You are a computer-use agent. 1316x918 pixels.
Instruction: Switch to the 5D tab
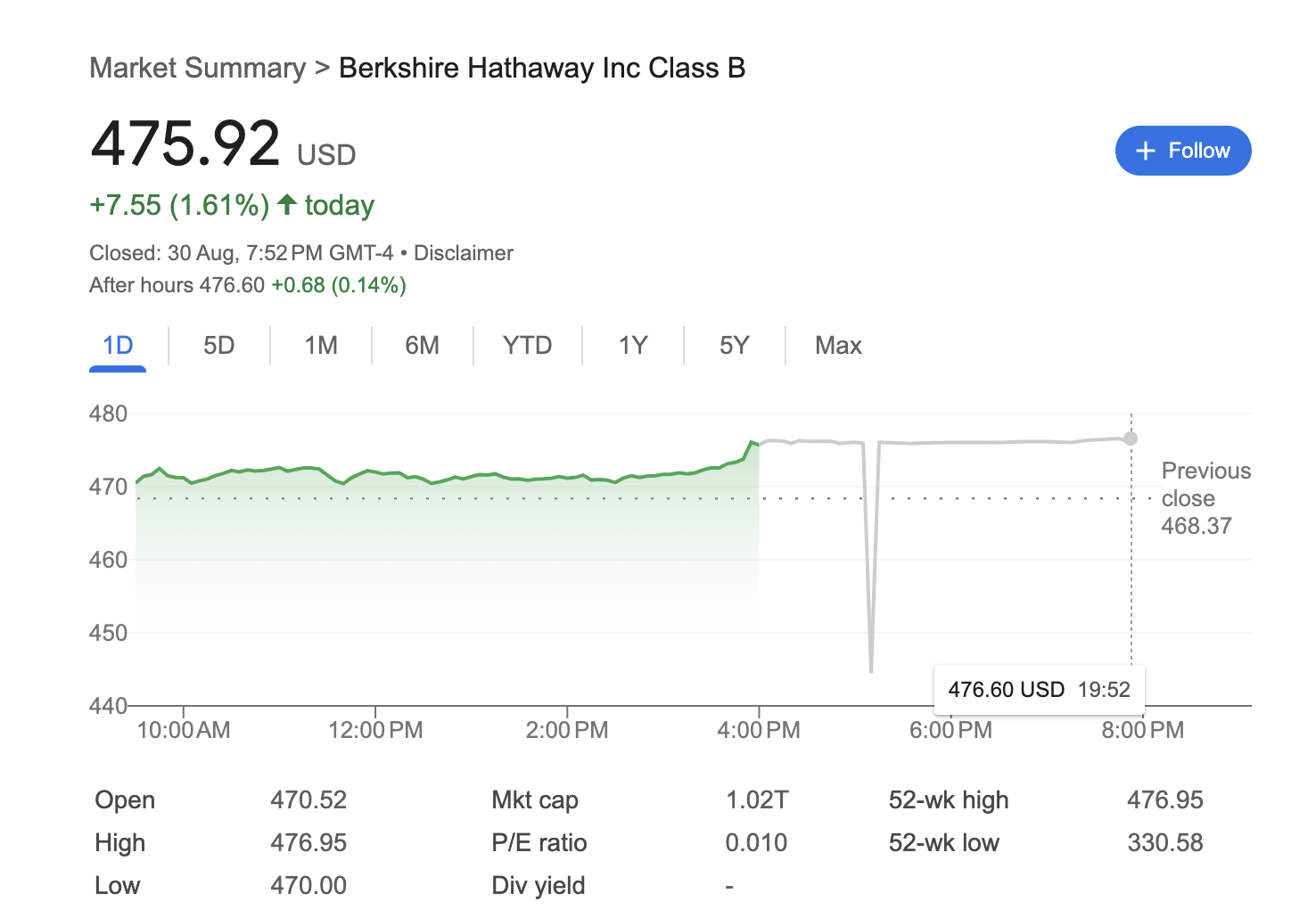click(219, 346)
